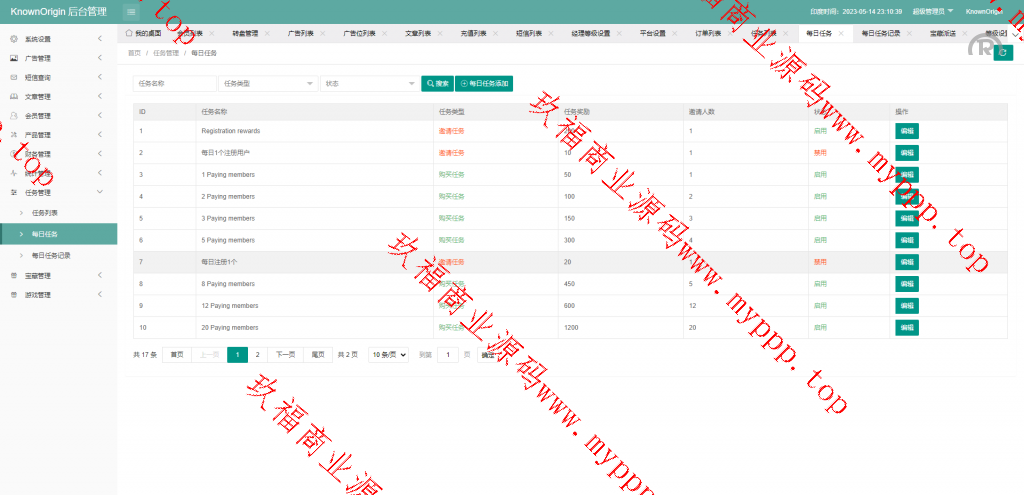The width and height of the screenshot is (1024, 495).
Task: Click the green refresh icon button
Action: (x=1003, y=52)
